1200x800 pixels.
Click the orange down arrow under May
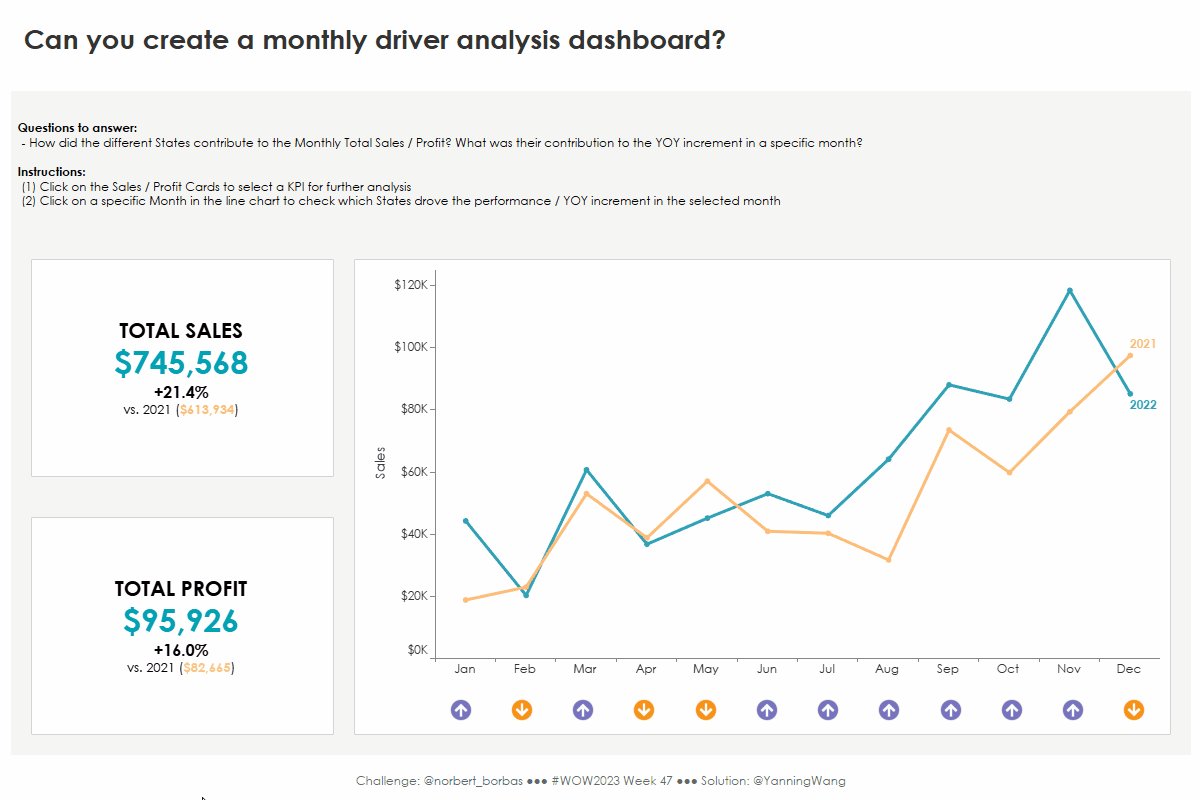tap(705, 710)
